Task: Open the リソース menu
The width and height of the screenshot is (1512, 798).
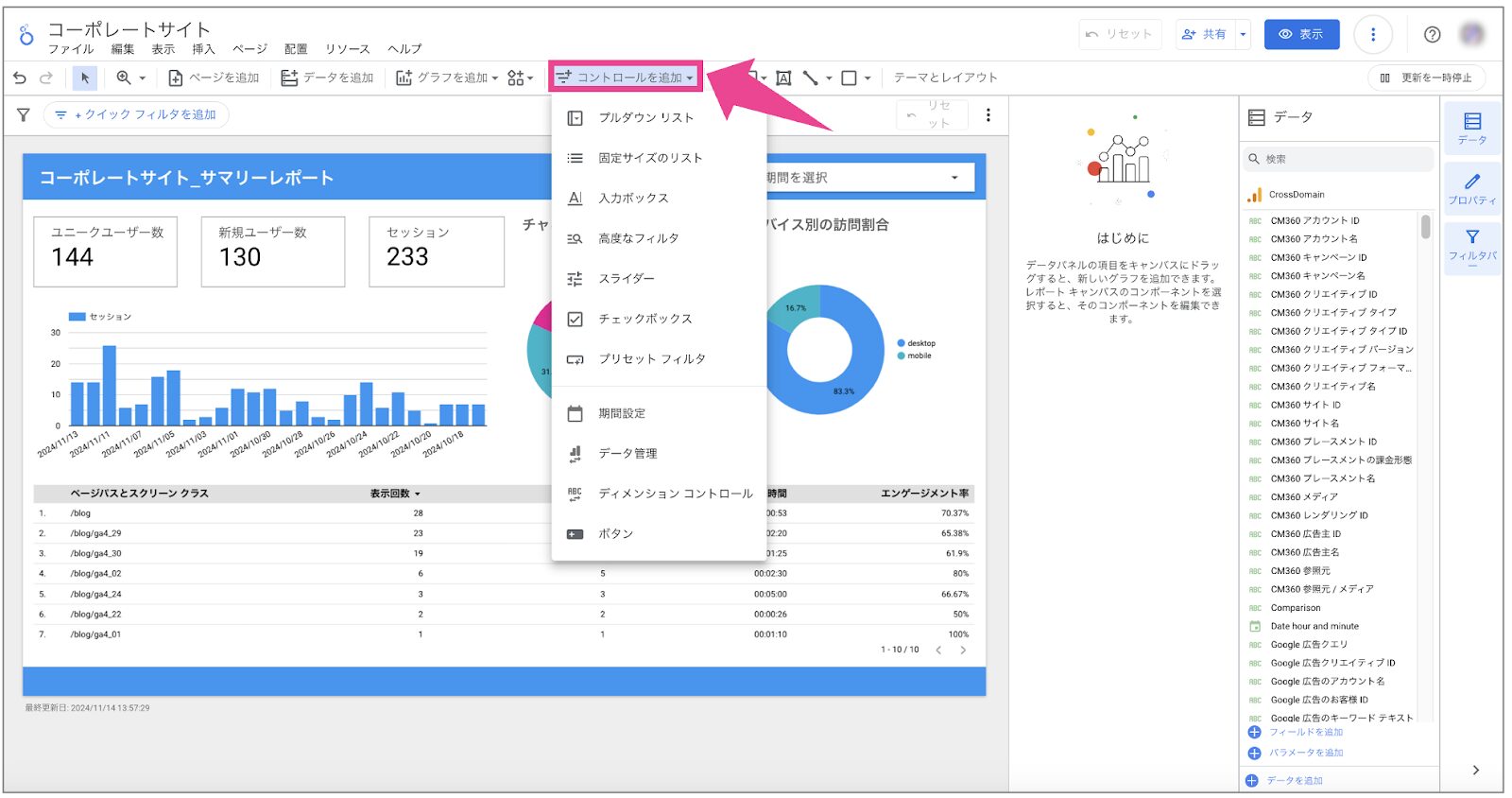Action: click(x=348, y=49)
